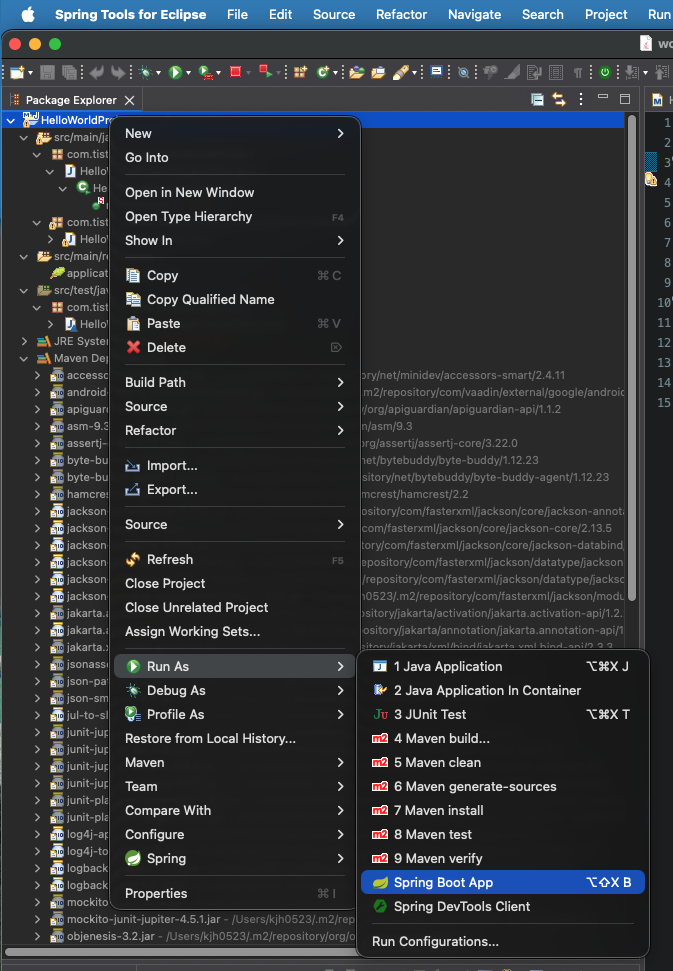Click the New Java Class toolbar icon

pyautogui.click(x=323, y=72)
